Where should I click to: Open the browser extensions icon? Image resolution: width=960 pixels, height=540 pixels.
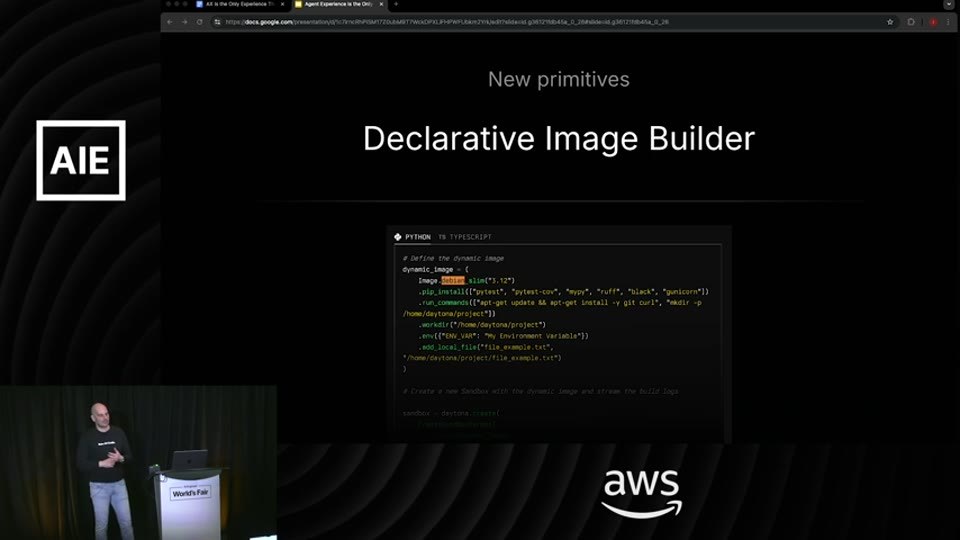click(x=911, y=22)
